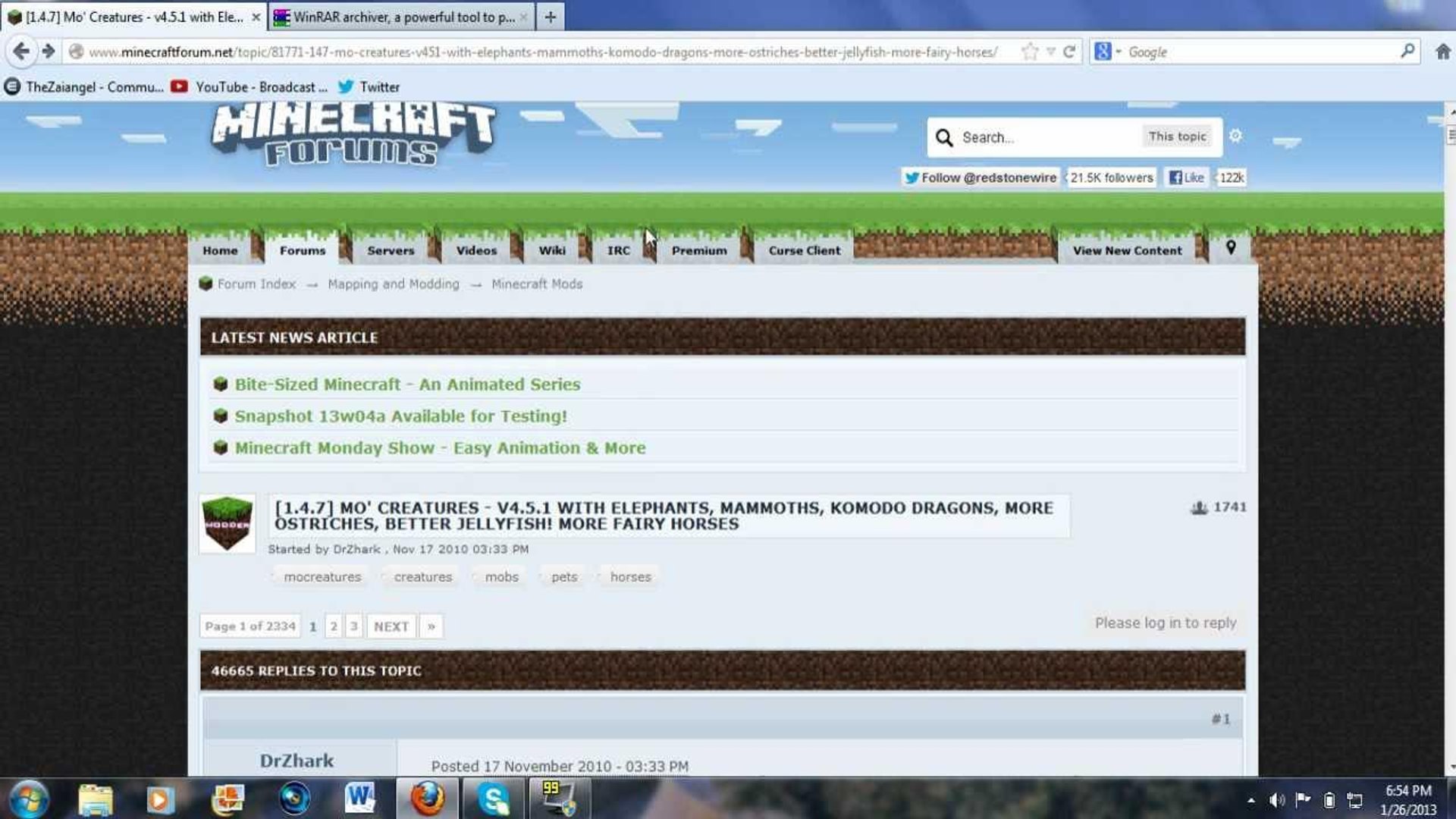Open Snapshot 13w04a Available for Testing article

[400, 416]
